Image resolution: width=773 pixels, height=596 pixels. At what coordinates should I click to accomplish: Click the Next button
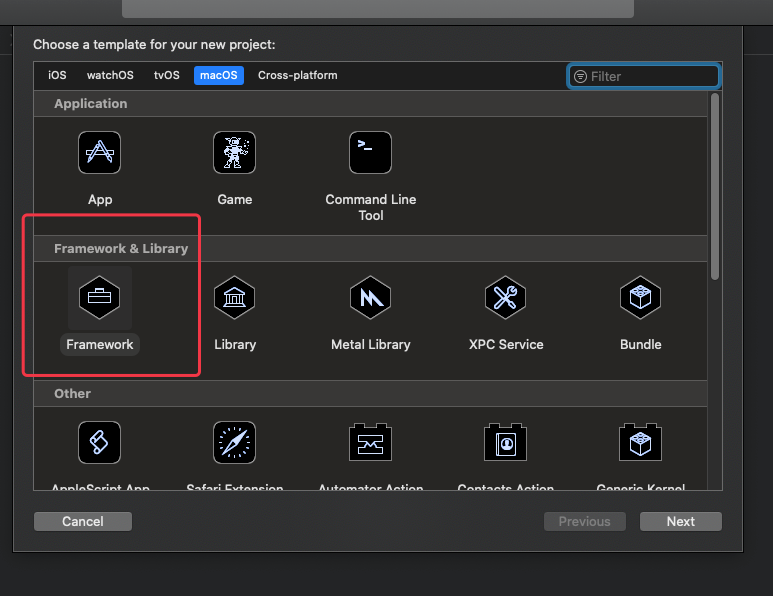(x=681, y=522)
